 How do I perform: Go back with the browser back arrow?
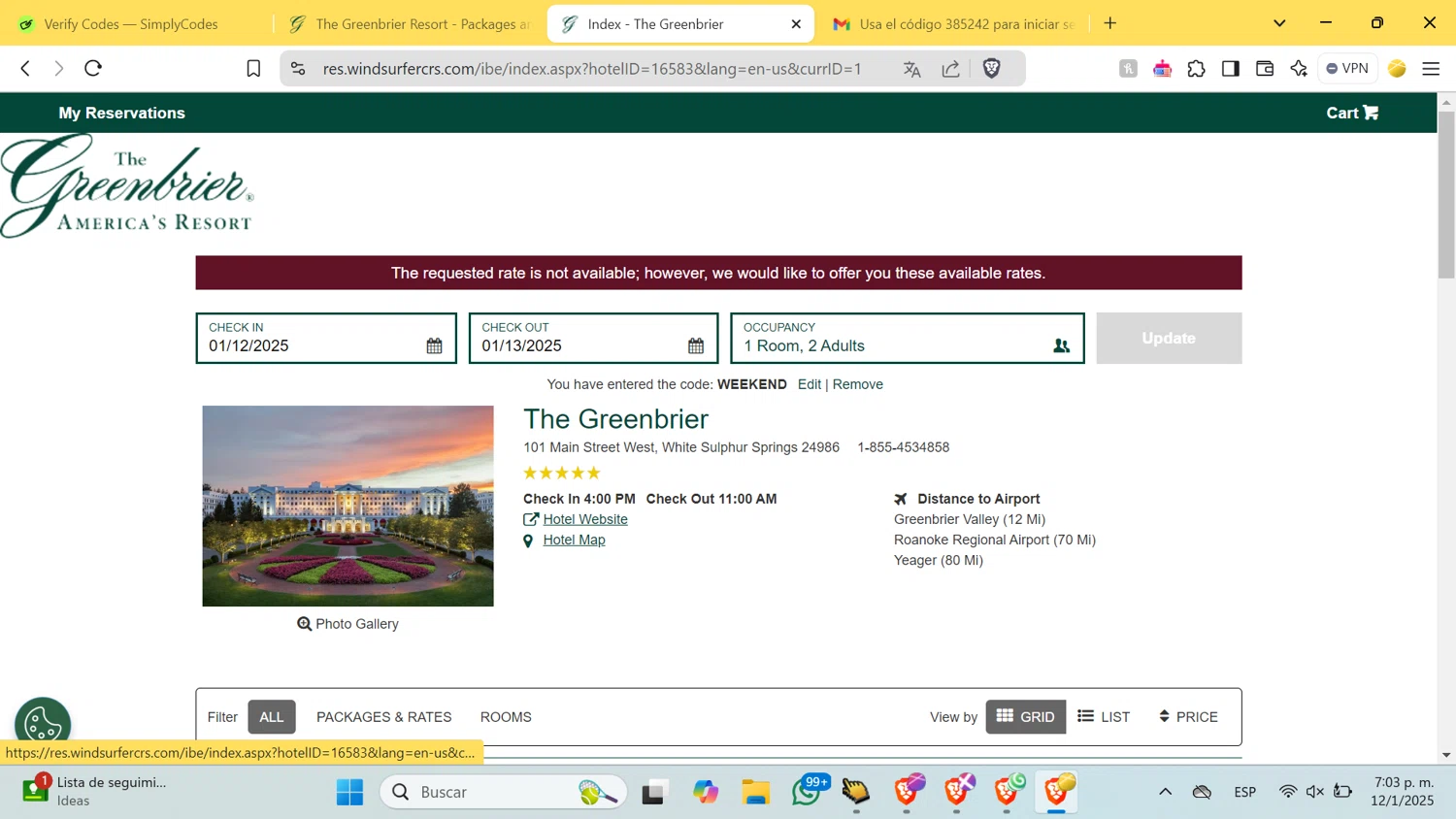click(25, 68)
